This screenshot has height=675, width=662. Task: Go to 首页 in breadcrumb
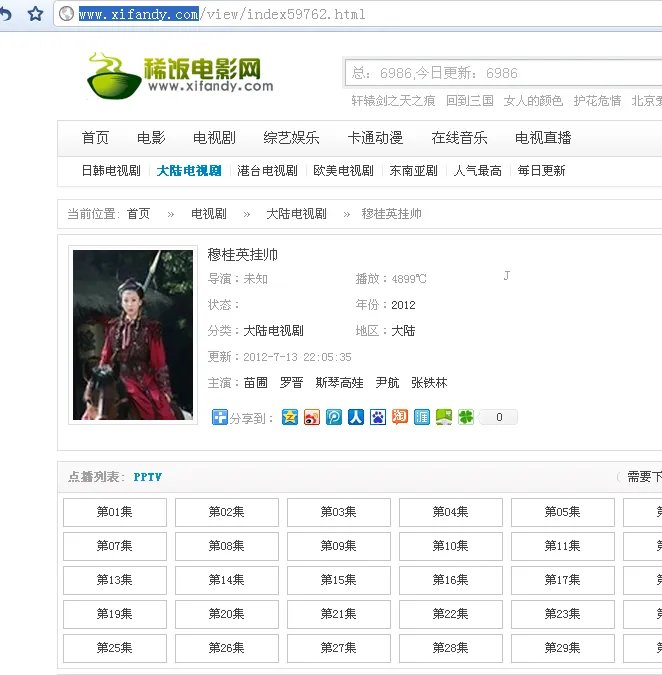pos(138,214)
